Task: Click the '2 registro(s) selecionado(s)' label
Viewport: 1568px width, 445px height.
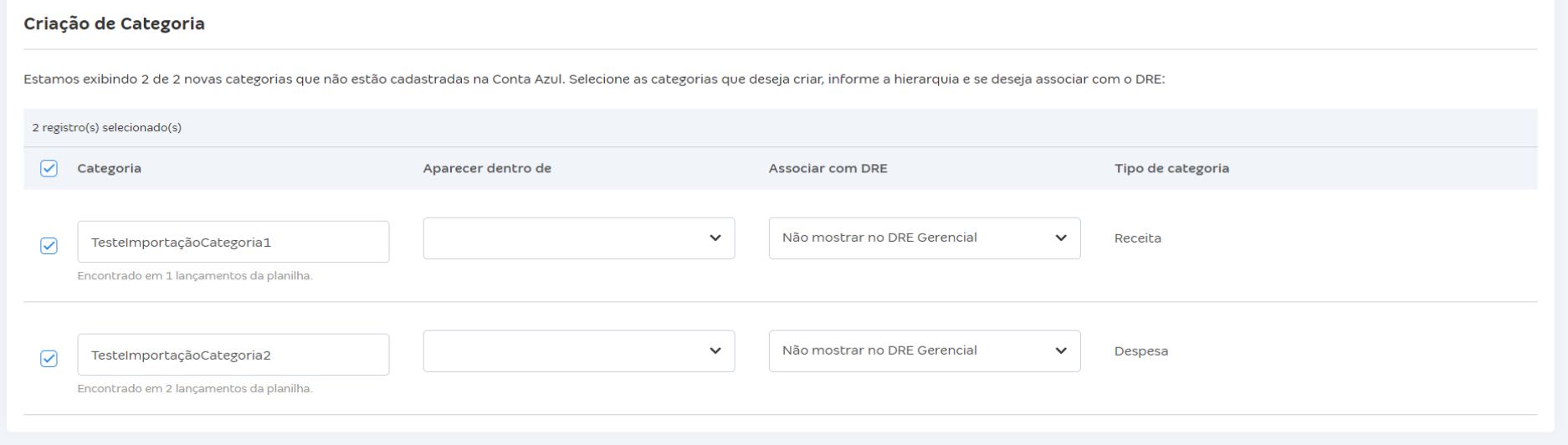Action: pos(107,128)
